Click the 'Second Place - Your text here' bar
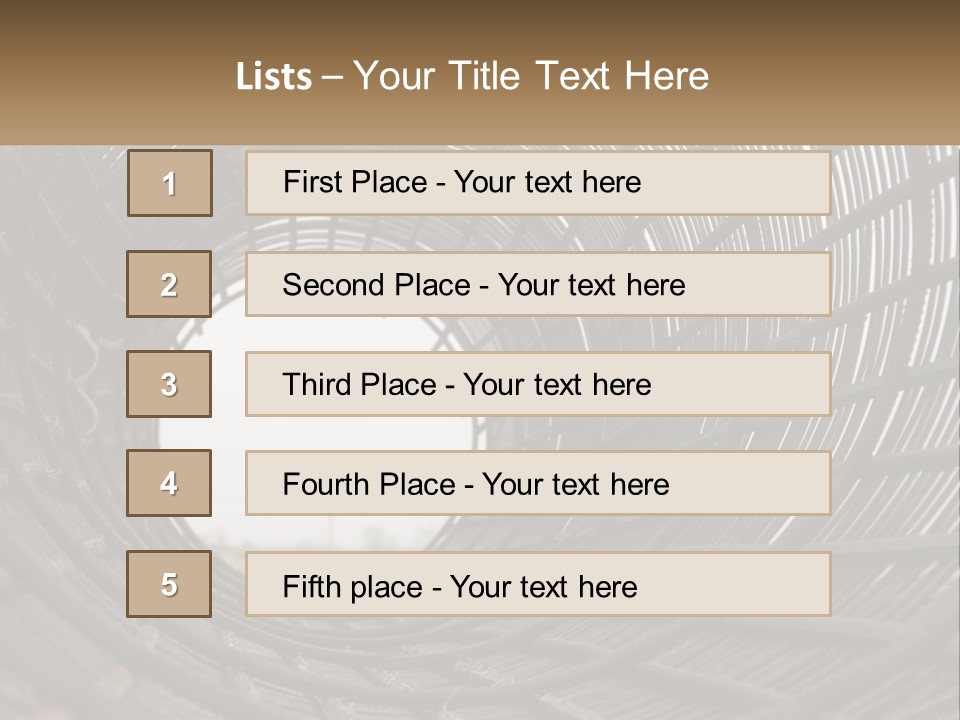 (x=538, y=284)
